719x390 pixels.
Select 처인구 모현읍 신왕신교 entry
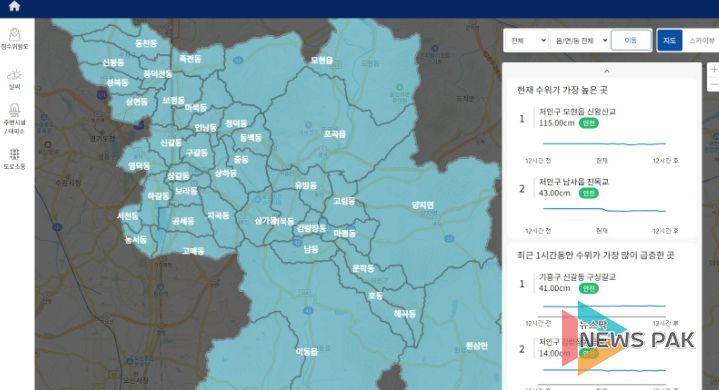tap(577, 111)
